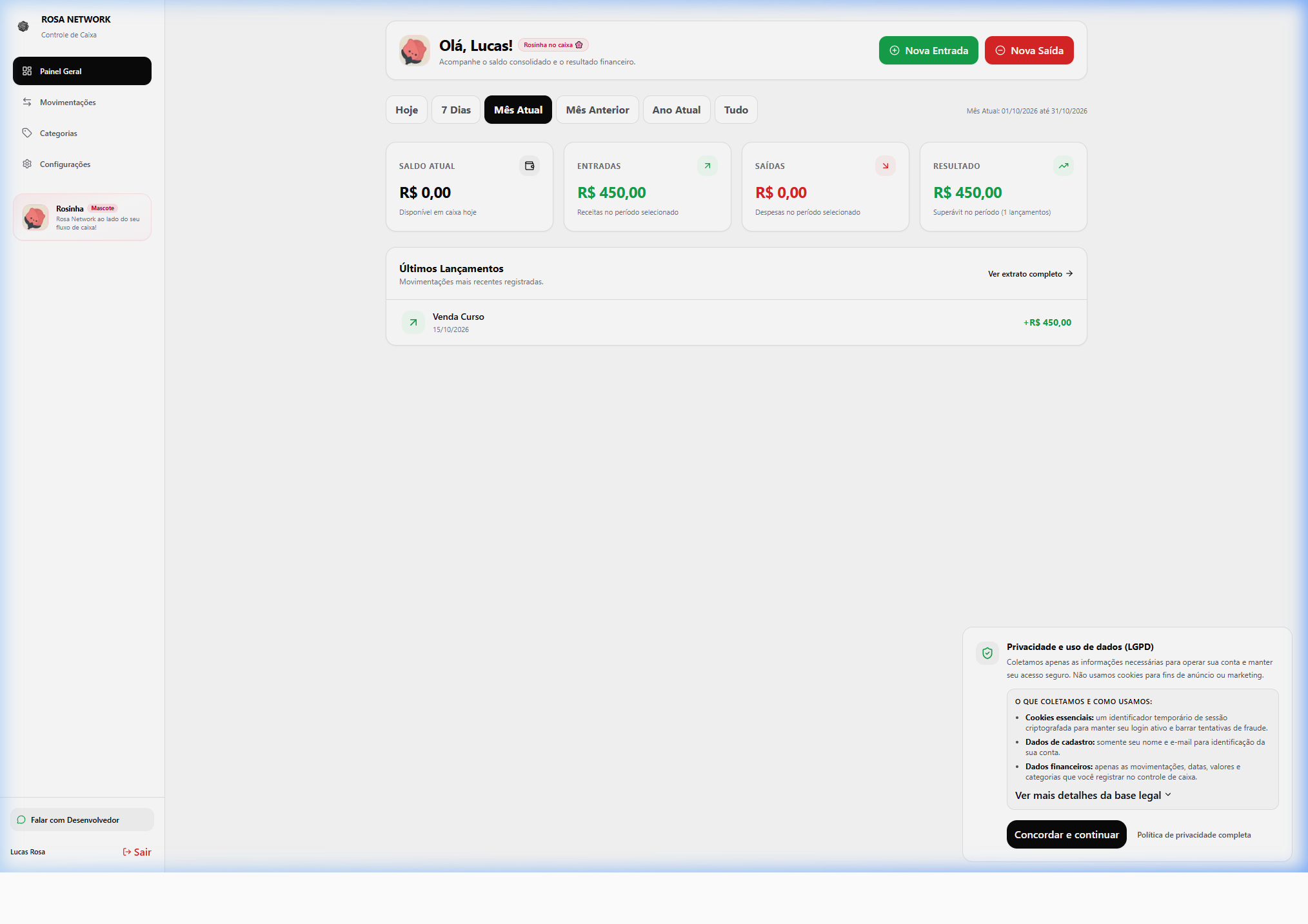
Task: Open the 'Ver extrato completo' link
Action: coord(1031,274)
